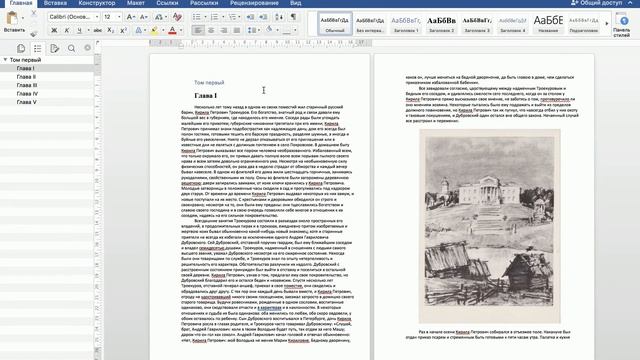Screen dimensions: 640x360
Task: Apply yellow text highlight marker
Action: [154, 30]
